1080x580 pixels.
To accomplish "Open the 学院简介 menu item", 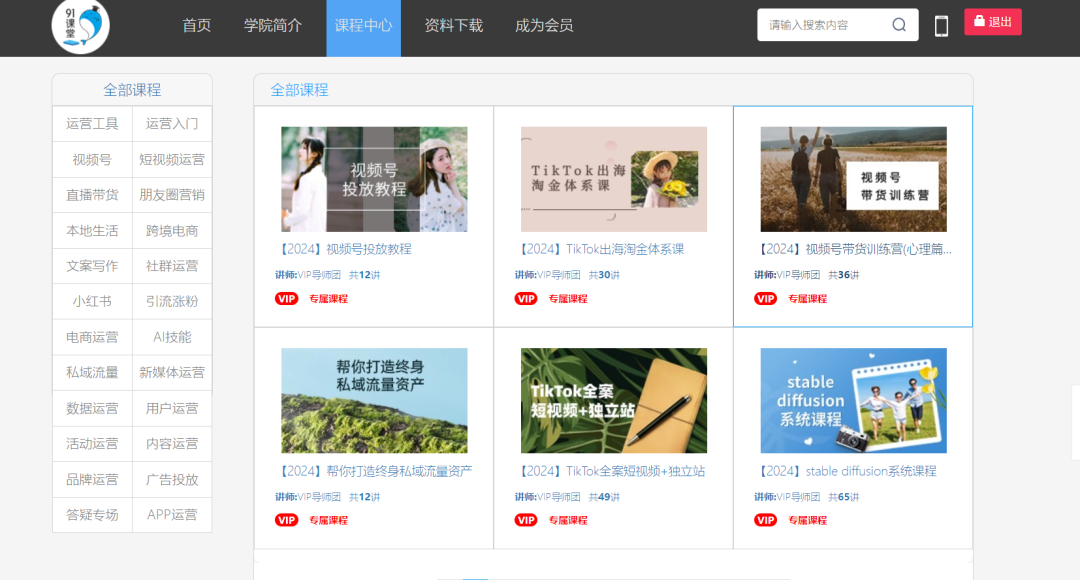I will [x=273, y=25].
